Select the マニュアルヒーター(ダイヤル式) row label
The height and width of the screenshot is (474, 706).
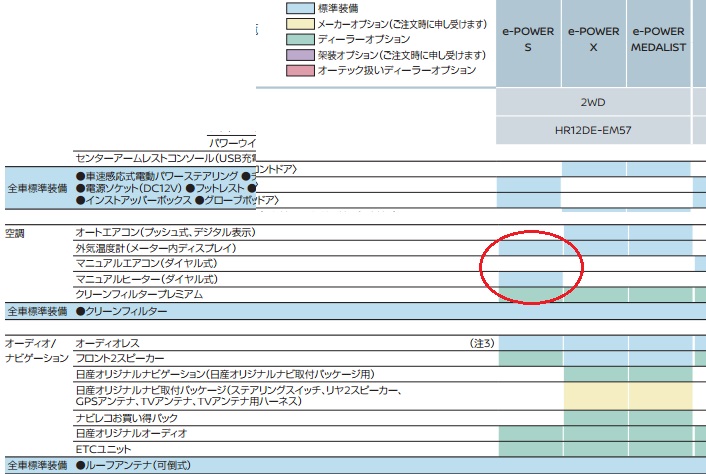pyautogui.click(x=146, y=279)
